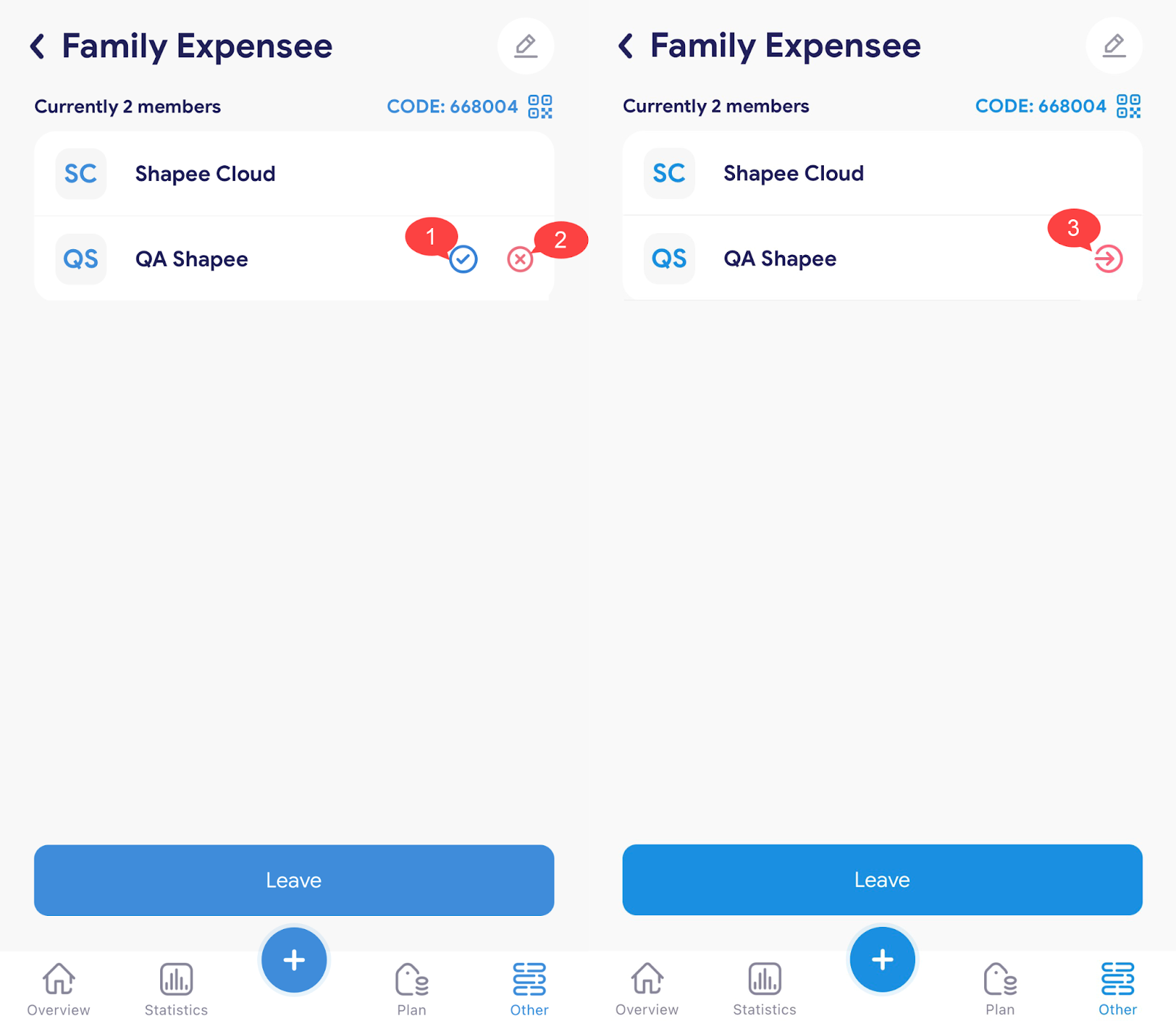Reject QA Shapee with the red X icon

point(520,259)
